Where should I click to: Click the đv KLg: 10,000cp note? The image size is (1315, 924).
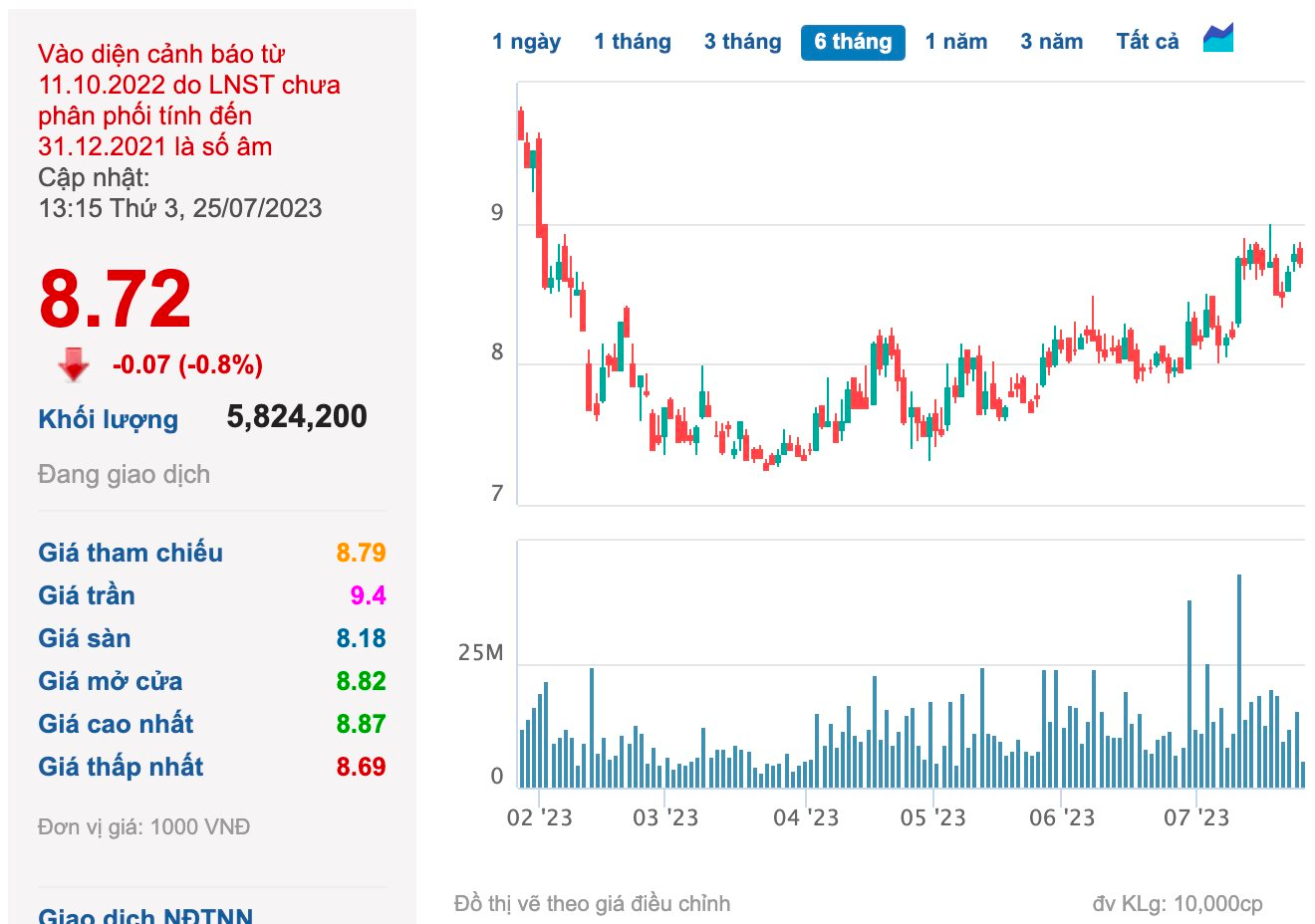(1178, 904)
